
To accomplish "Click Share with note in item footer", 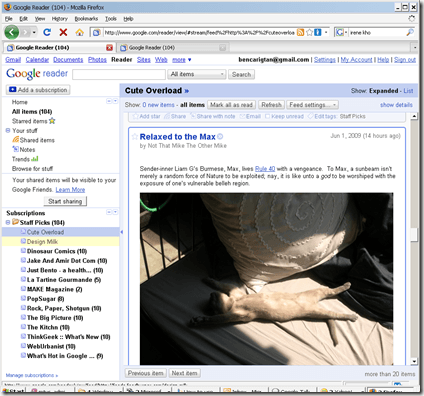I will [x=212, y=116].
